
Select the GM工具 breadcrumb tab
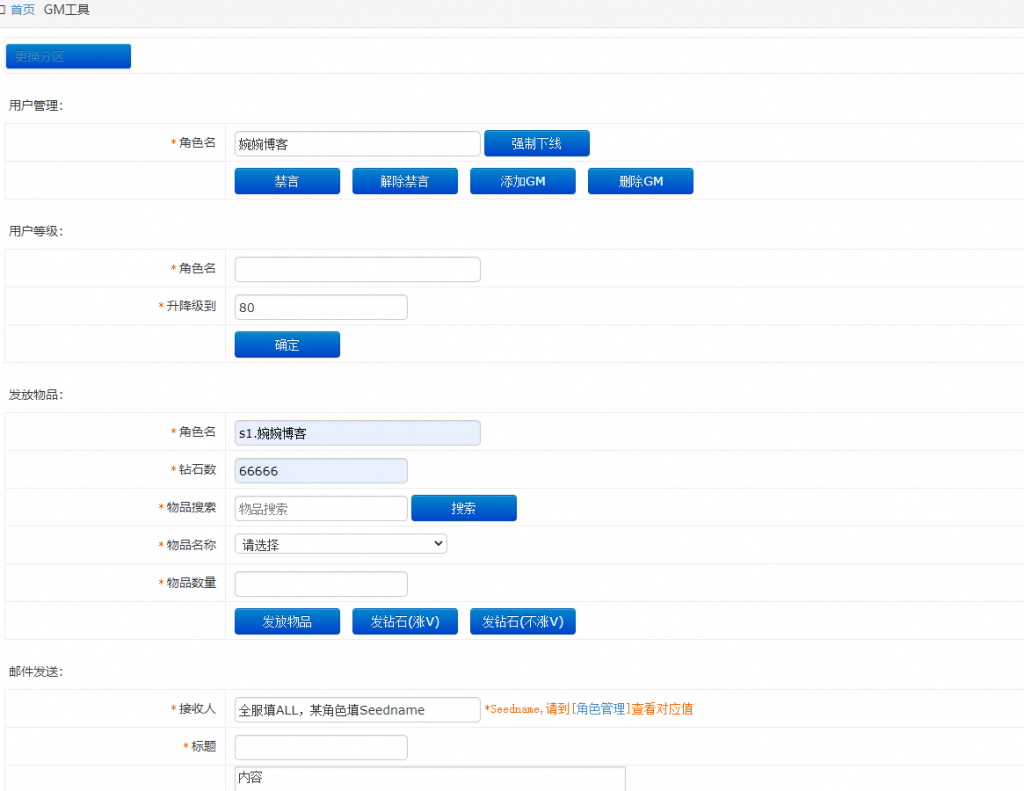click(x=67, y=9)
